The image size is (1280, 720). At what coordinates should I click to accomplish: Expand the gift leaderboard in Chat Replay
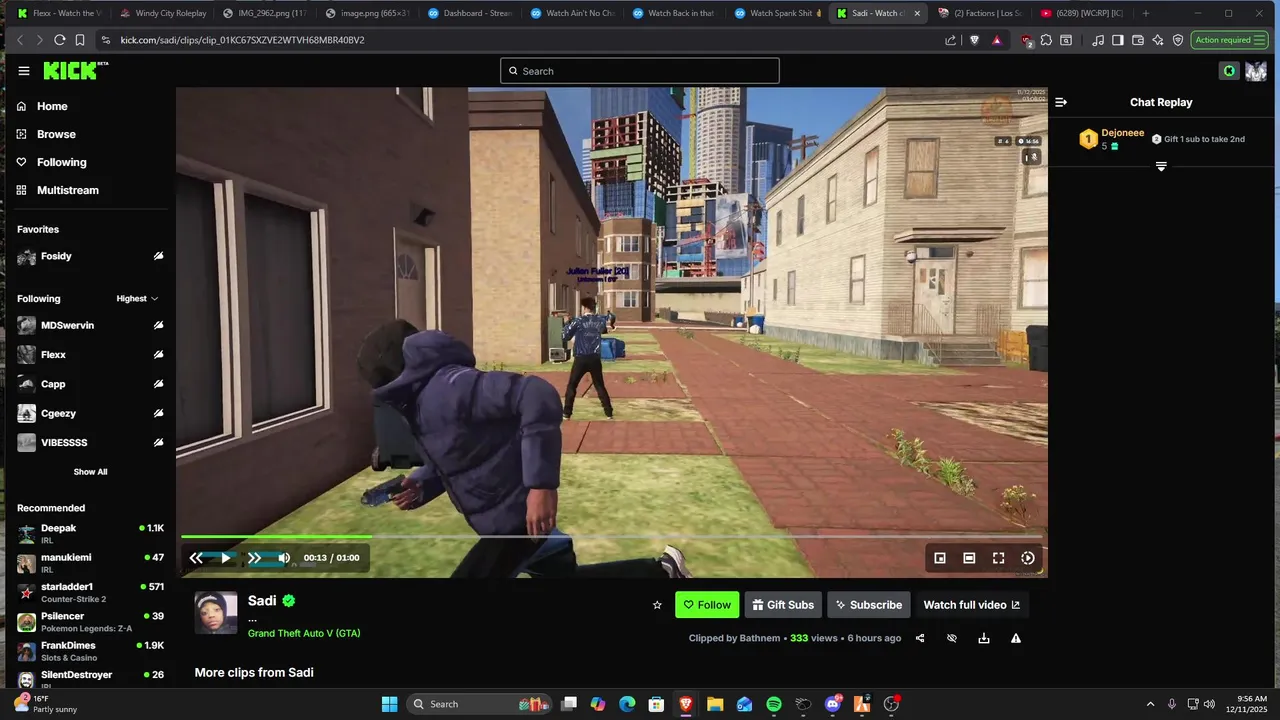click(1161, 167)
